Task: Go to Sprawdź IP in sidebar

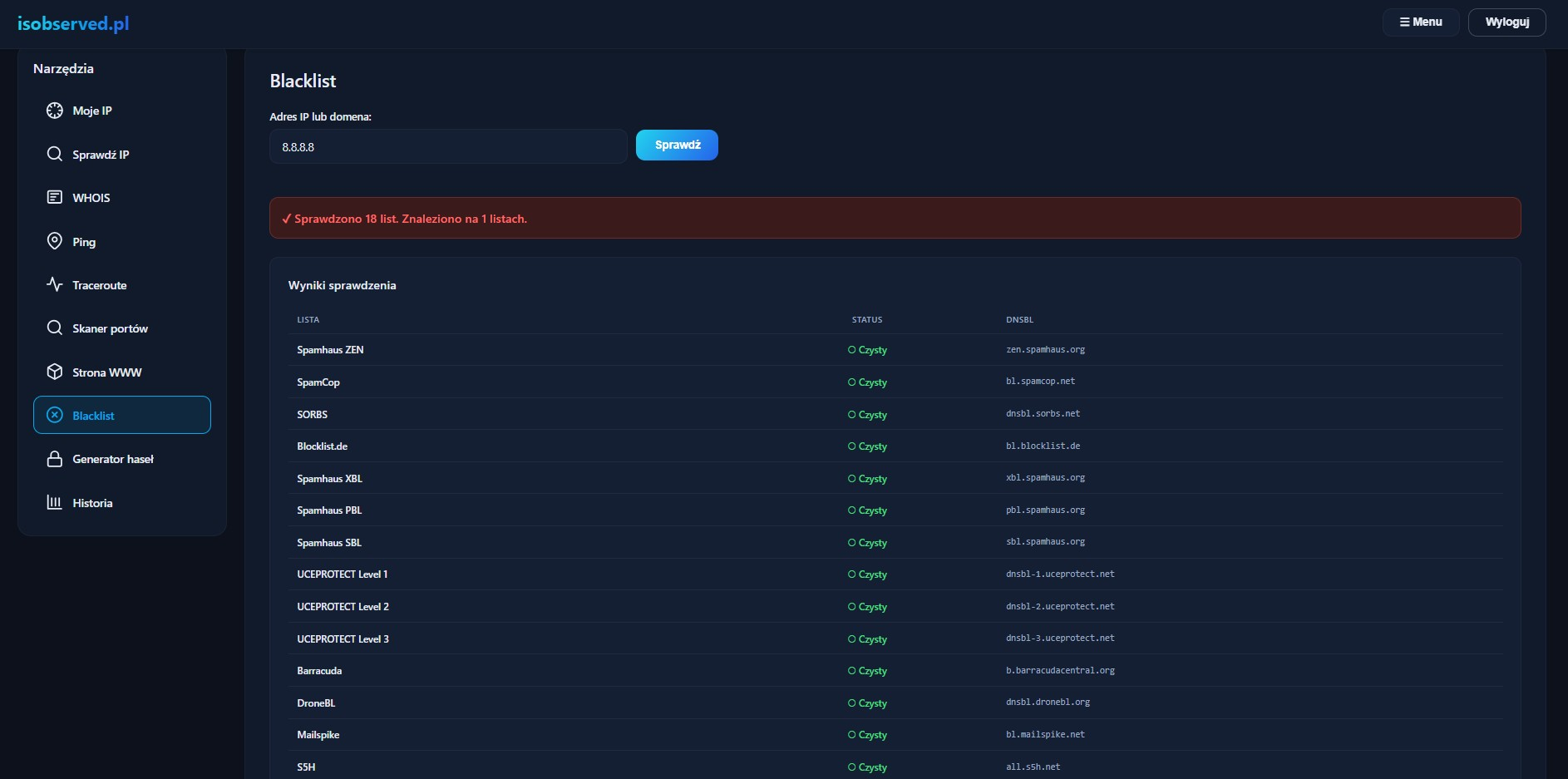Action: coord(122,154)
